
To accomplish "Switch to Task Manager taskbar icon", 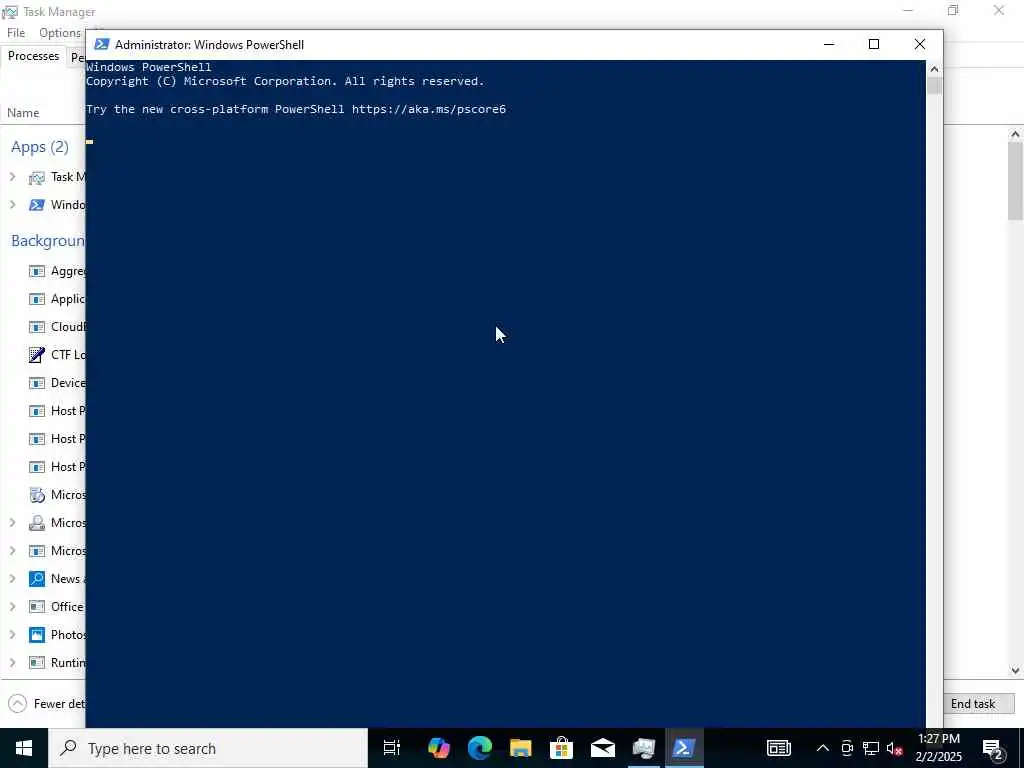I will pos(643,748).
